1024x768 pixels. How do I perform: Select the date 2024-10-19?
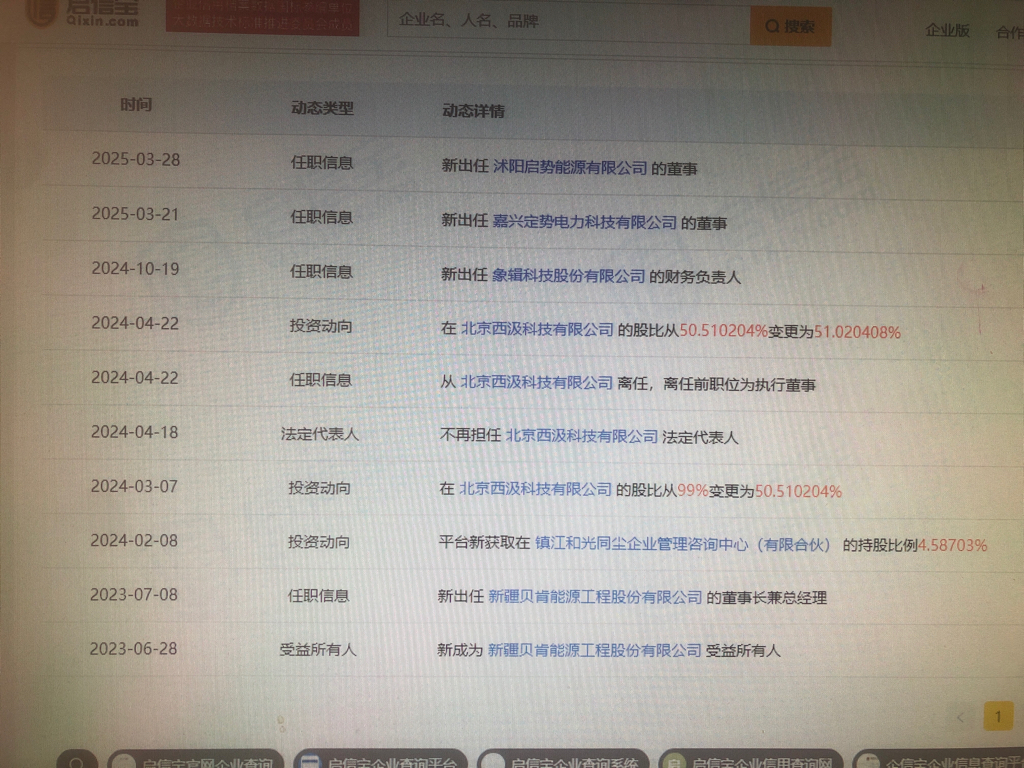pyautogui.click(x=135, y=268)
